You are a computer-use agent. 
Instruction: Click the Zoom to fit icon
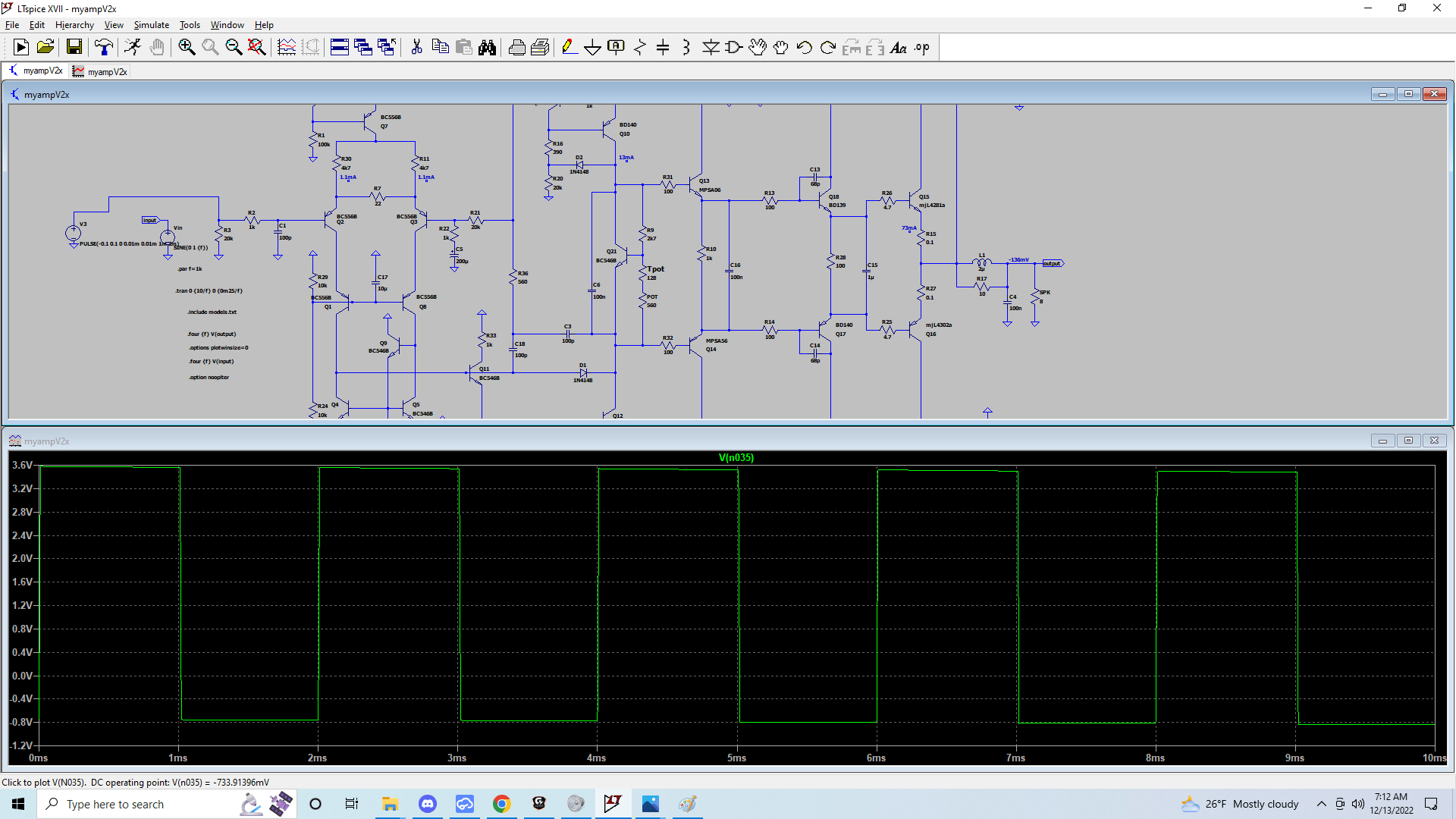click(257, 48)
